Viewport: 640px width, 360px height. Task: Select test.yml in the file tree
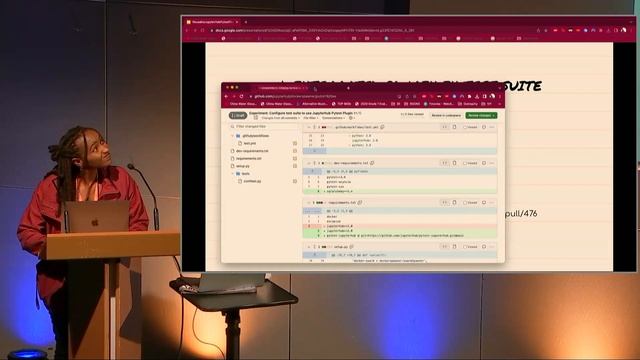click(x=249, y=143)
